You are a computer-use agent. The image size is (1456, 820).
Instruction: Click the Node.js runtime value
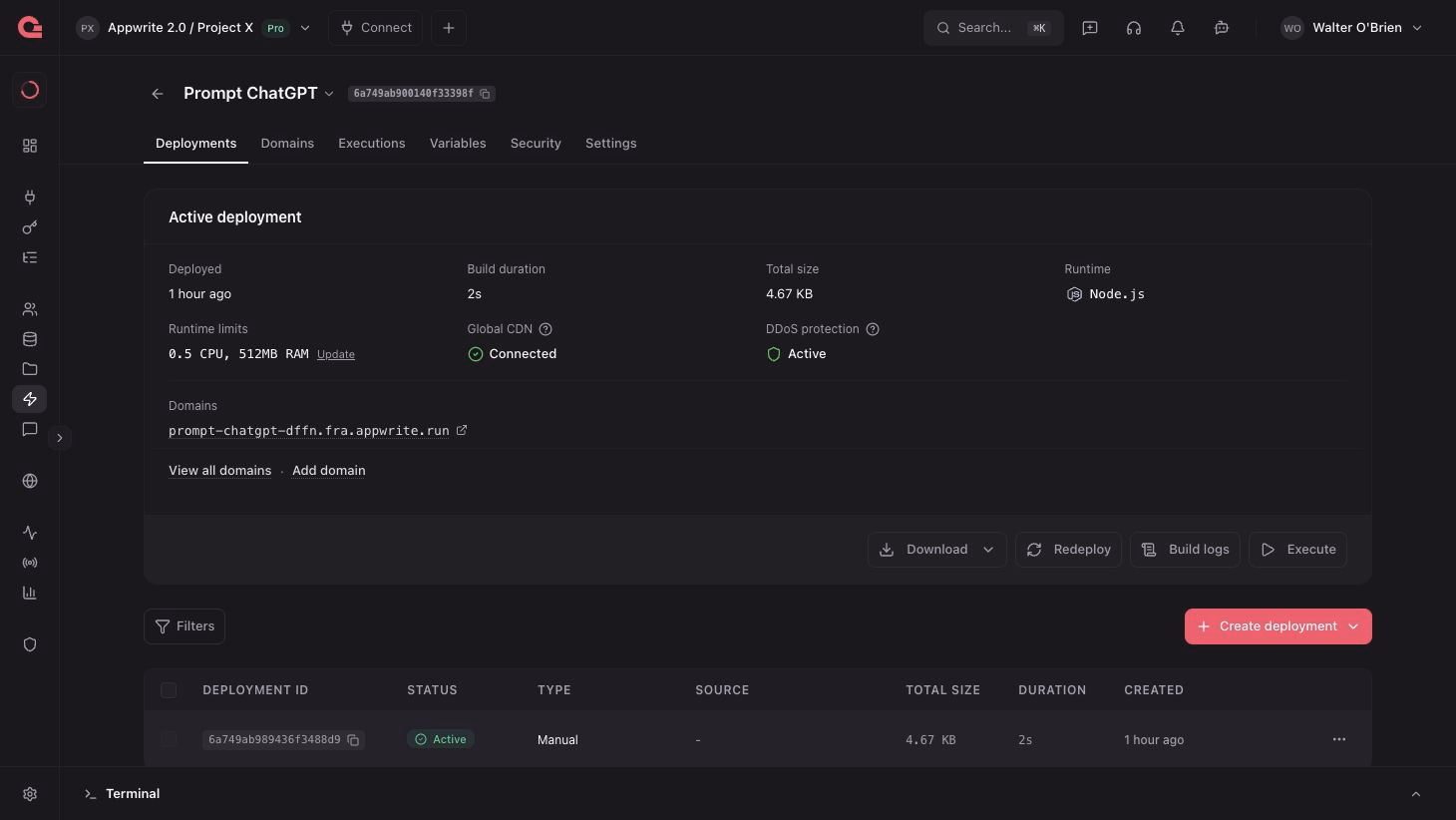tap(1117, 294)
